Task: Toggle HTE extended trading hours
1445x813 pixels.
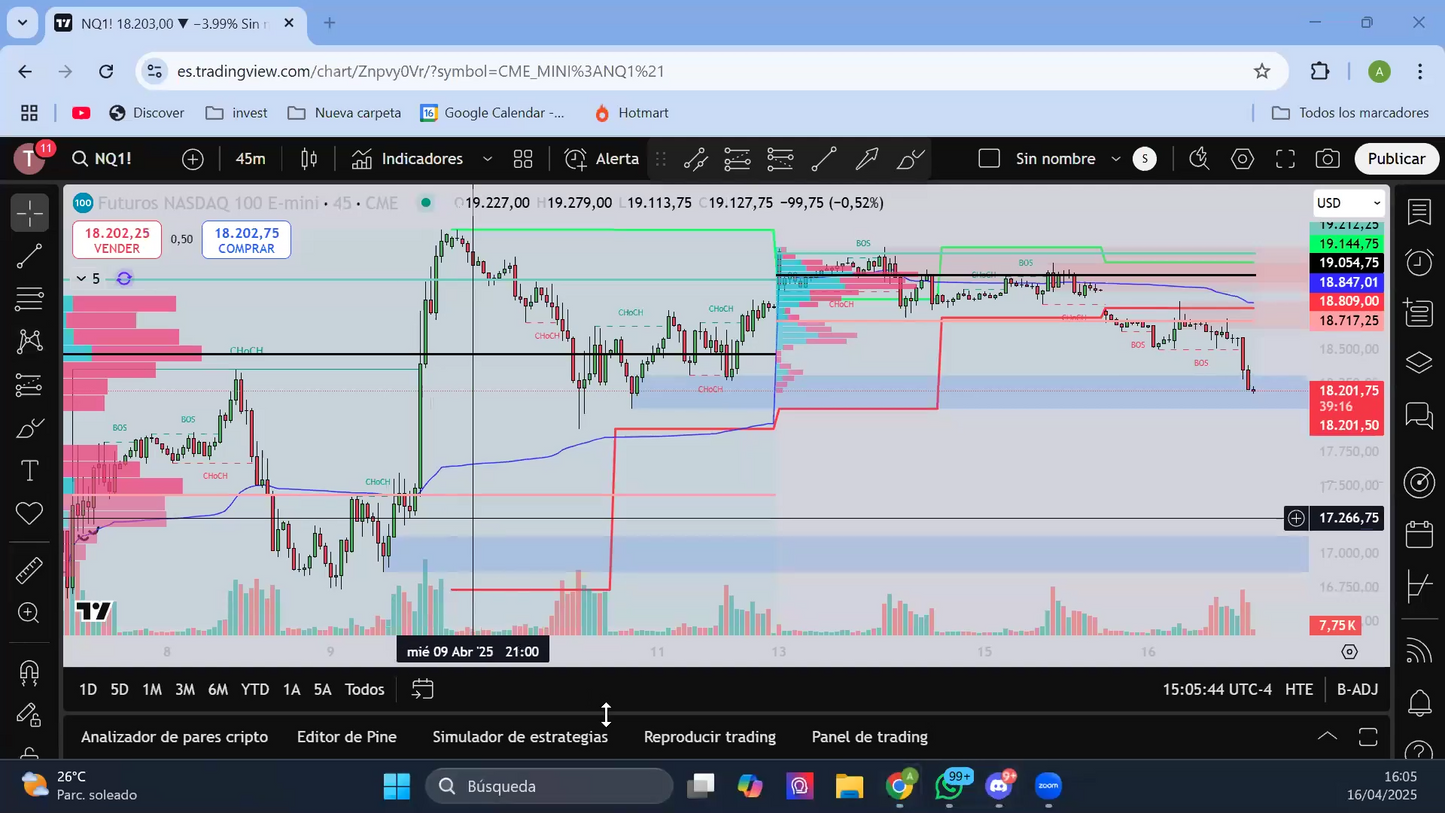Action: 1298,689
